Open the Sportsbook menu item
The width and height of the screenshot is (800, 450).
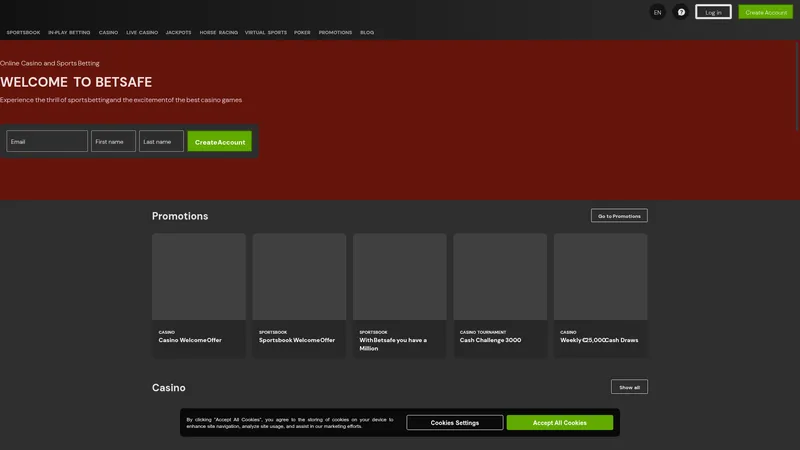click(23, 32)
